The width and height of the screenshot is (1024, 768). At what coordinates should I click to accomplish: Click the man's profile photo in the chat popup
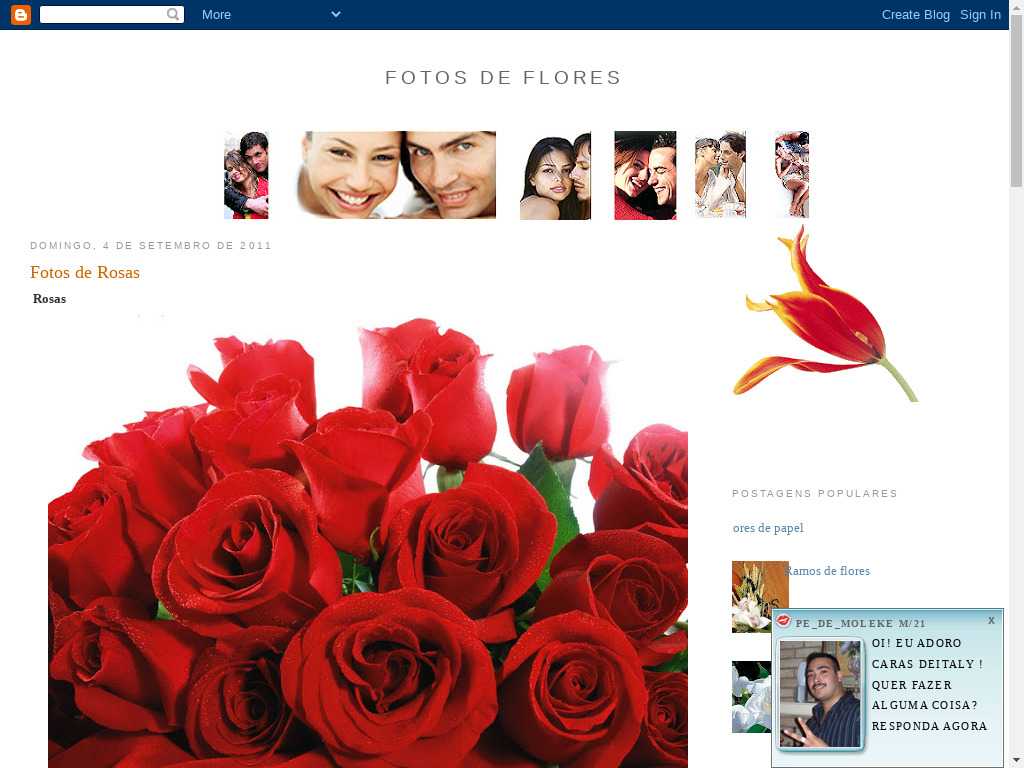pos(819,694)
